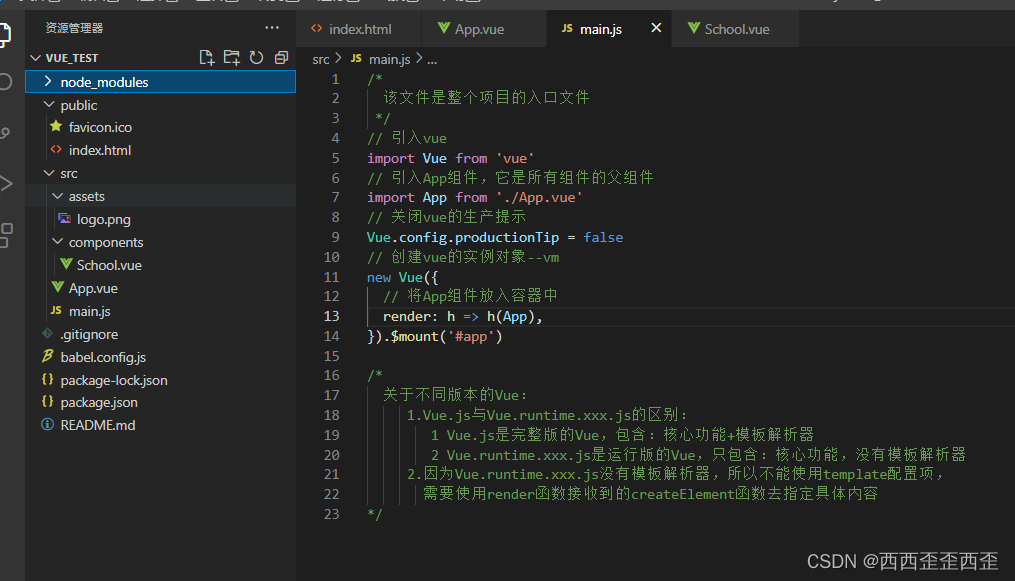This screenshot has width=1015, height=581.
Task: Click the src breadcrumb segment
Action: click(320, 59)
